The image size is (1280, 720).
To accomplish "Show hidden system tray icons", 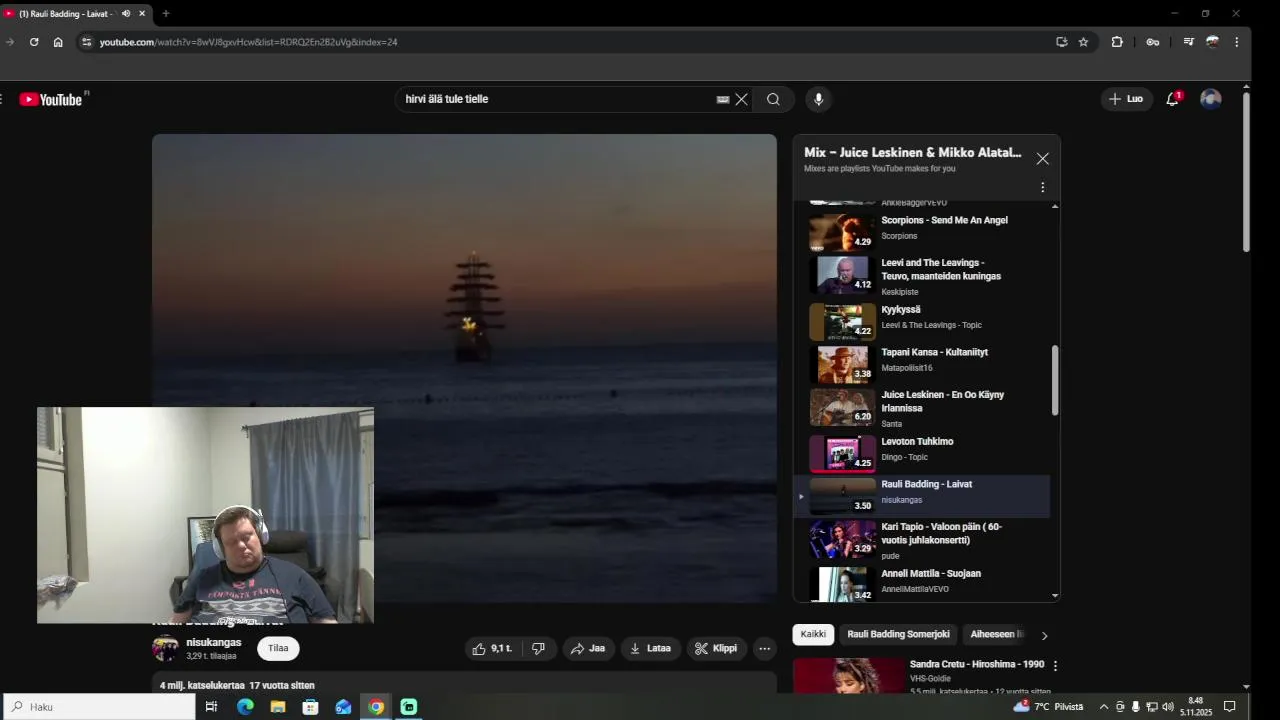I will tap(1103, 707).
